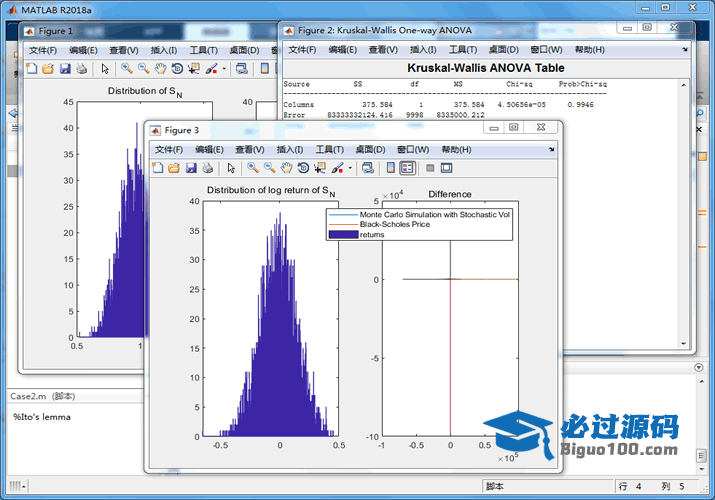The image size is (715, 500).
Task: Open 帮助(H) menu in Figure 2 window
Action: pos(589,50)
